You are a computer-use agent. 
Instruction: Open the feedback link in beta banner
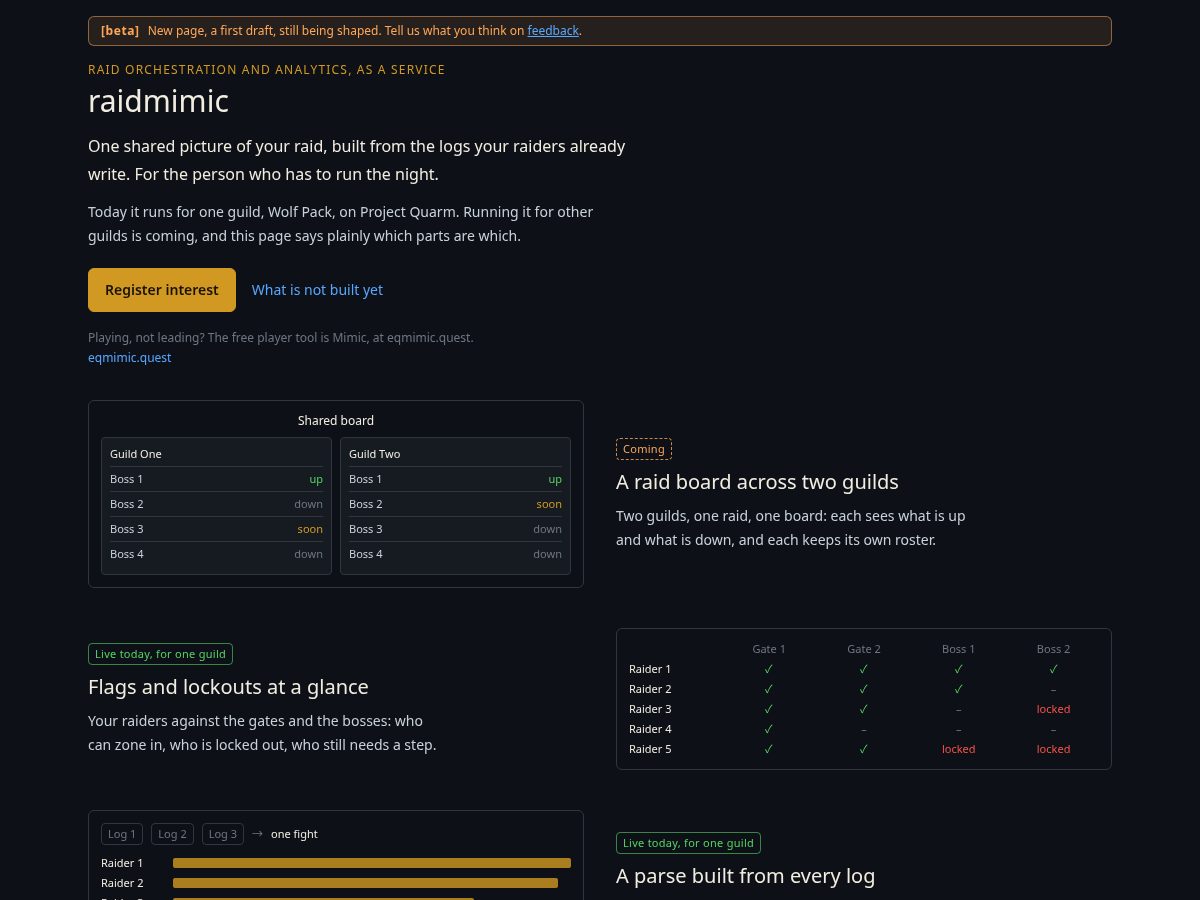(553, 31)
